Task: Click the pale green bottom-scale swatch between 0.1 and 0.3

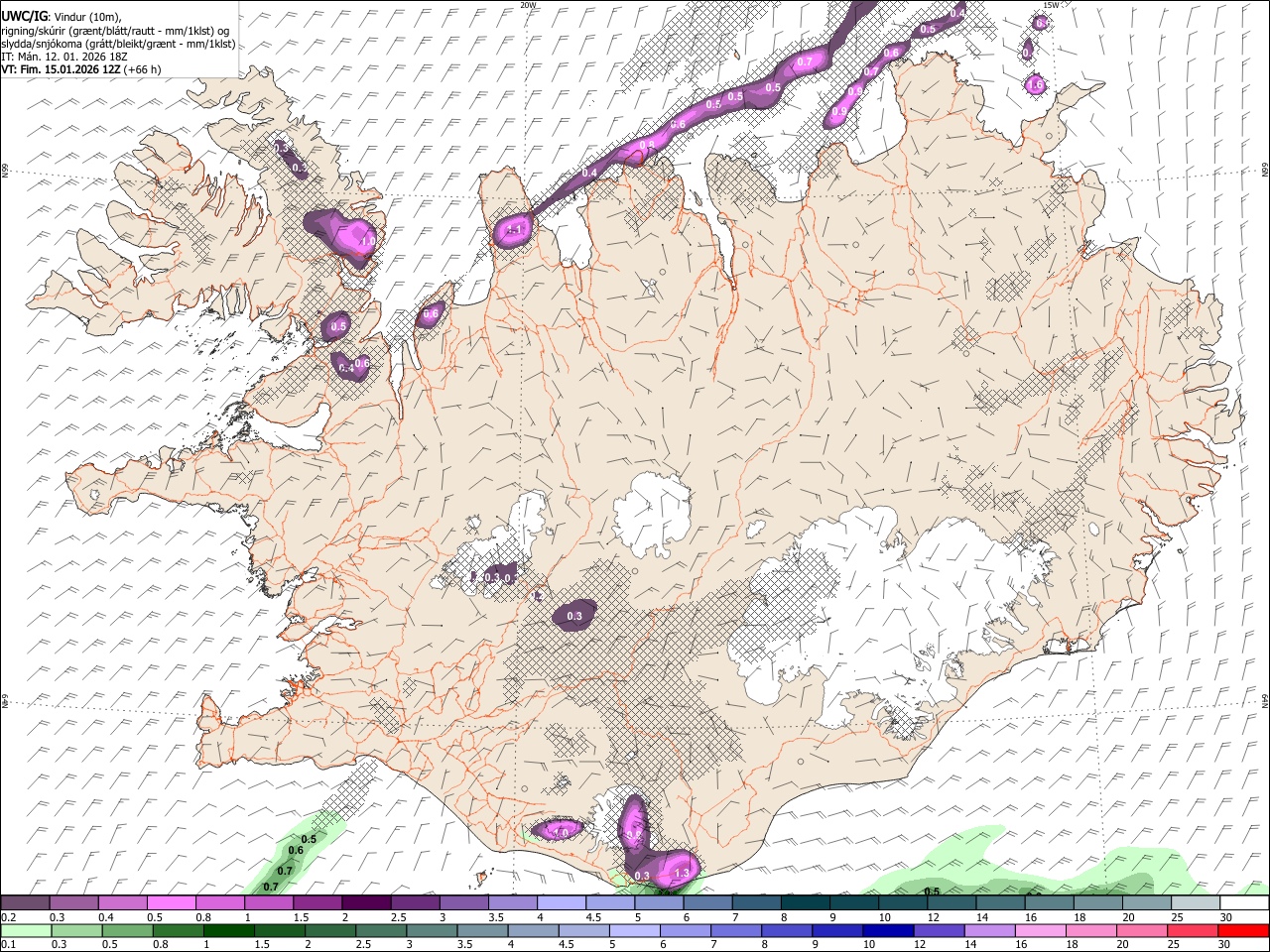Action: (25, 930)
